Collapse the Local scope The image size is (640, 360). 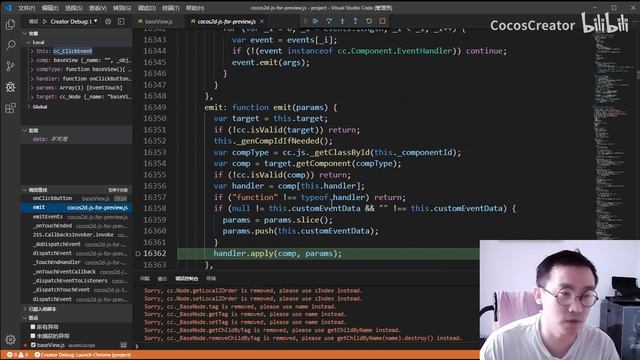point(76,42)
